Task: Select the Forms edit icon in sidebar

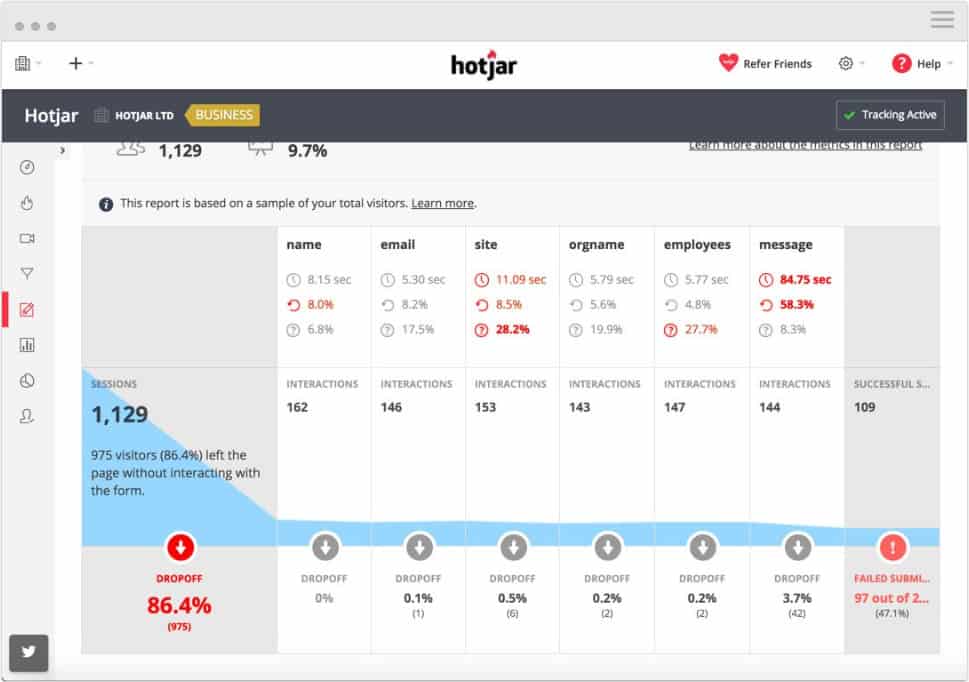Action: (27, 309)
